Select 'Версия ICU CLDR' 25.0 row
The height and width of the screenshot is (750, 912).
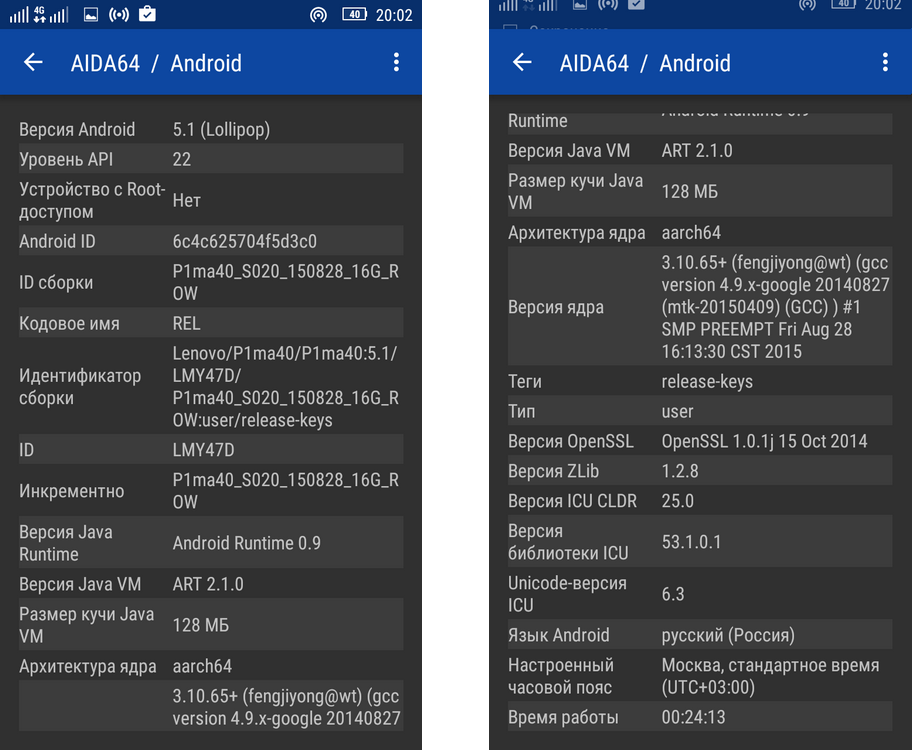pos(700,500)
